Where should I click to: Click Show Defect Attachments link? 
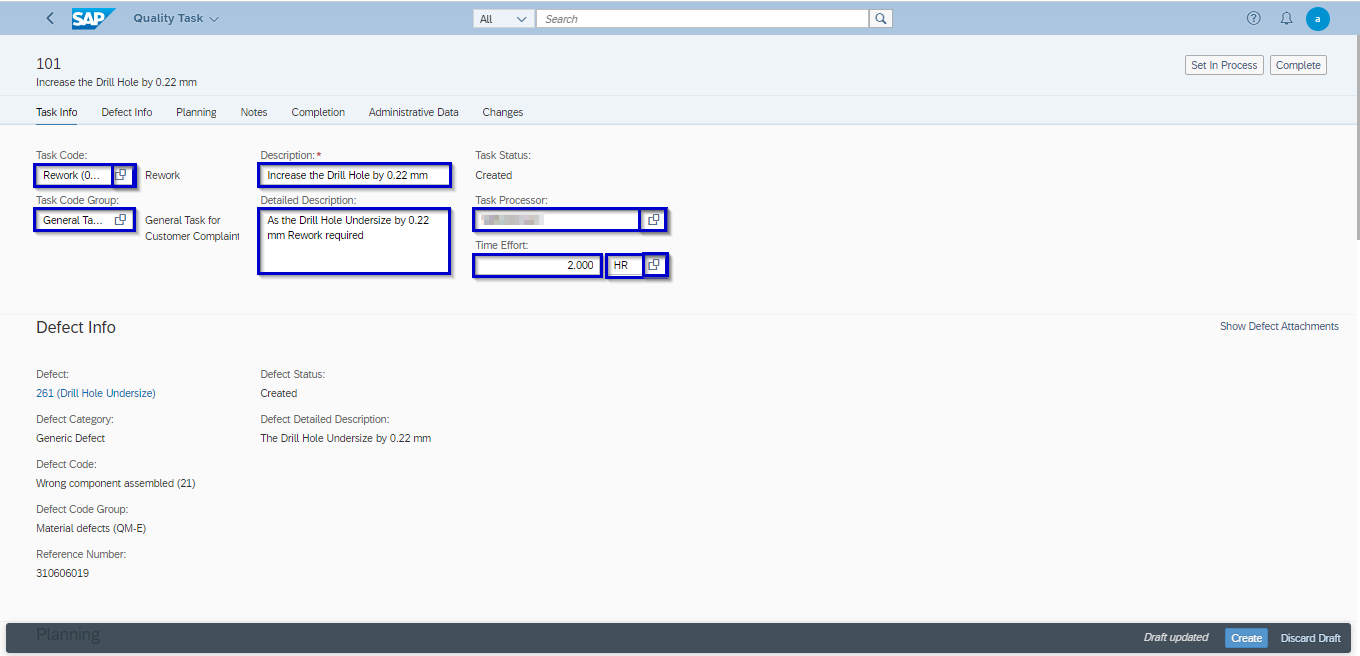1278,326
